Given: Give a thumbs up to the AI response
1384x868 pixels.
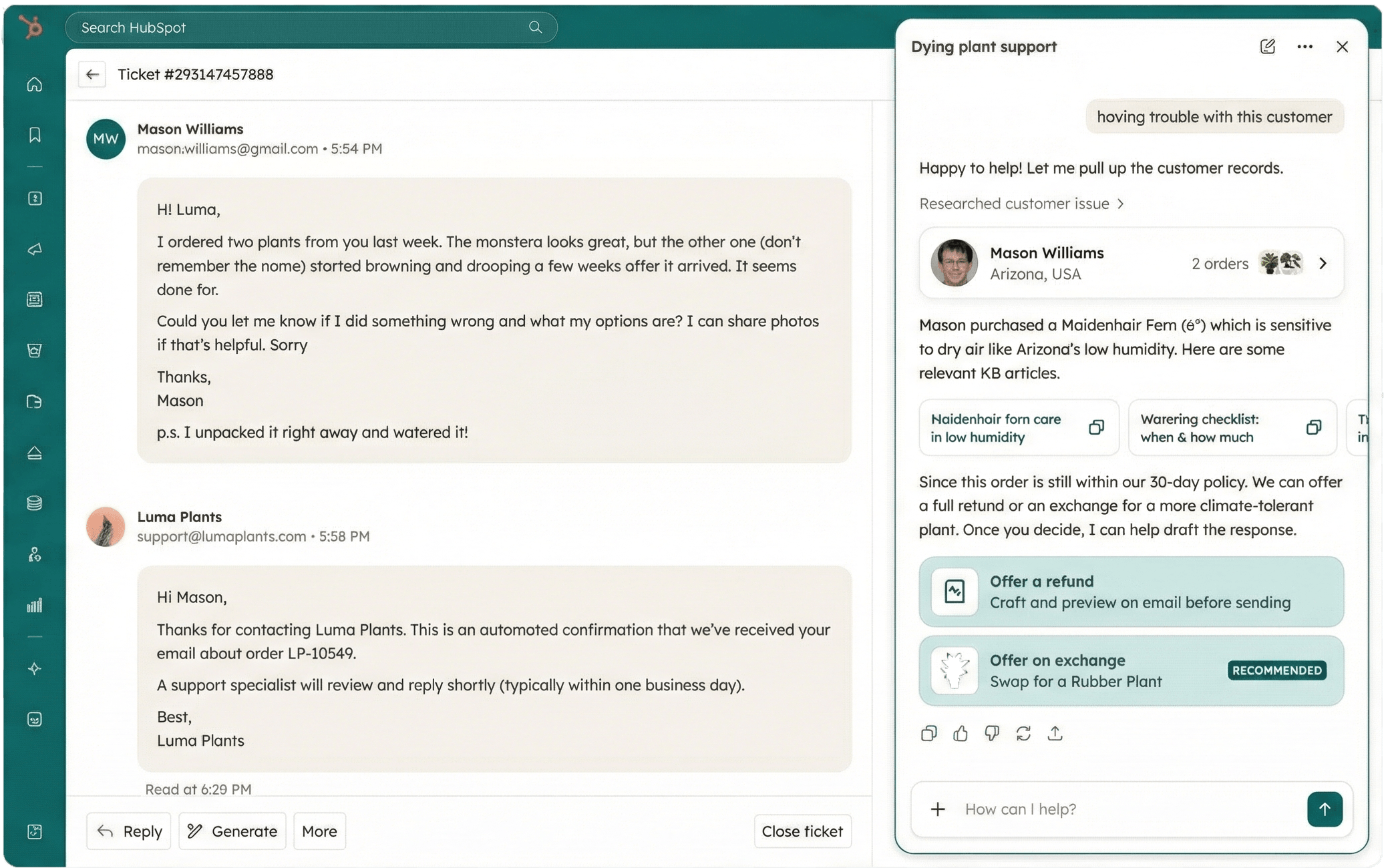Looking at the screenshot, I should tap(960, 733).
